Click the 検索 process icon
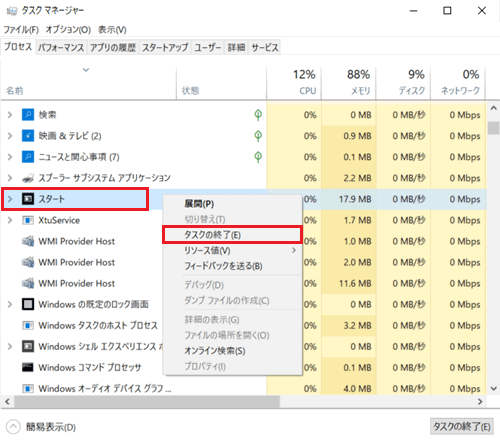Screen dimensions: 500x442 pos(28,115)
